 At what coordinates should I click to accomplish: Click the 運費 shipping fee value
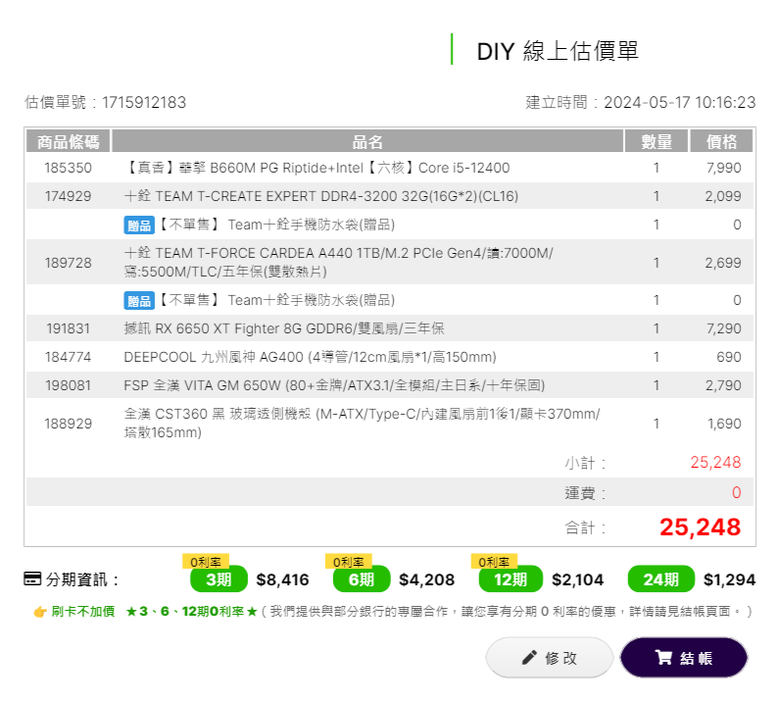(x=737, y=493)
